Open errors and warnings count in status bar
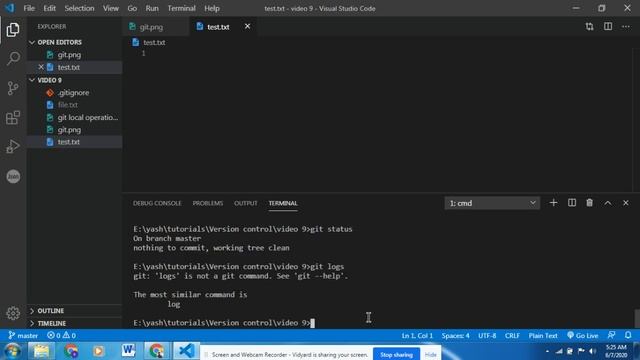The height and width of the screenshot is (360, 640). [x=61, y=336]
